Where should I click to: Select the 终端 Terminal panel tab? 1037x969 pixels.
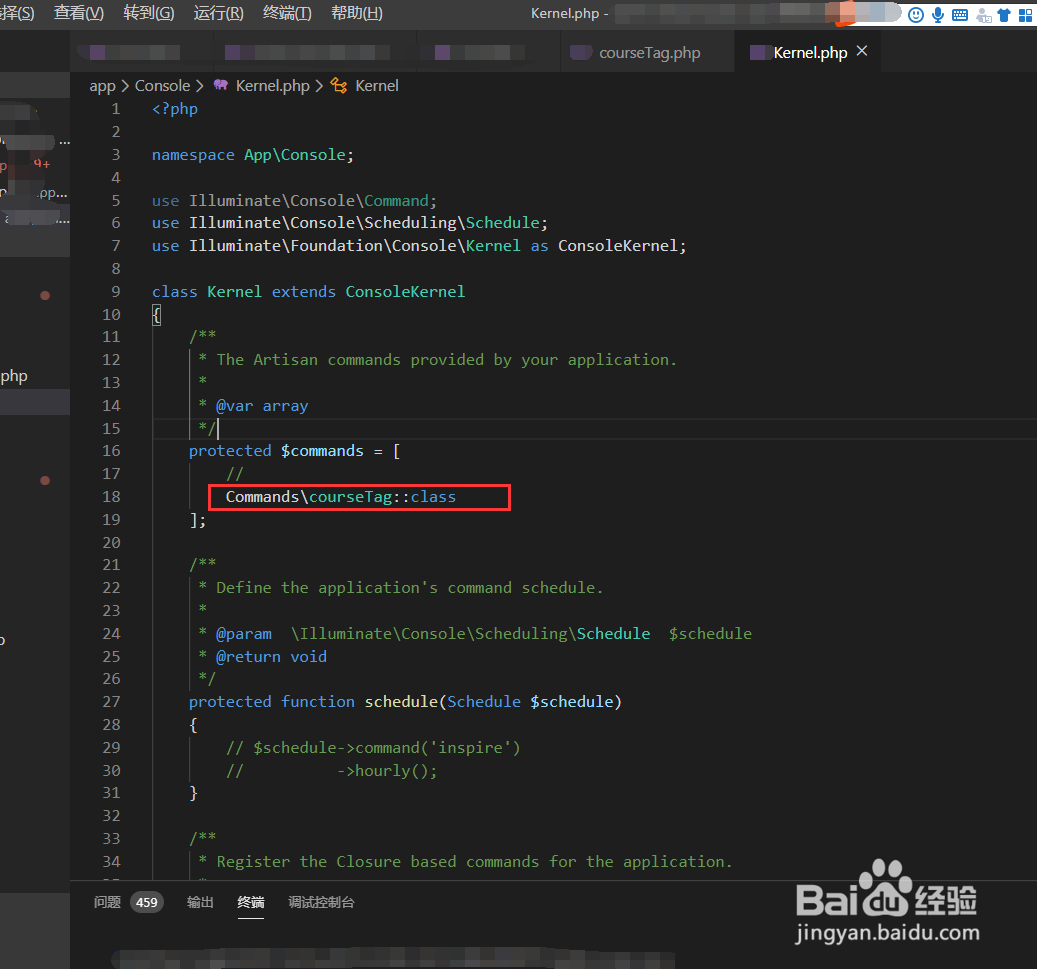[x=251, y=902]
